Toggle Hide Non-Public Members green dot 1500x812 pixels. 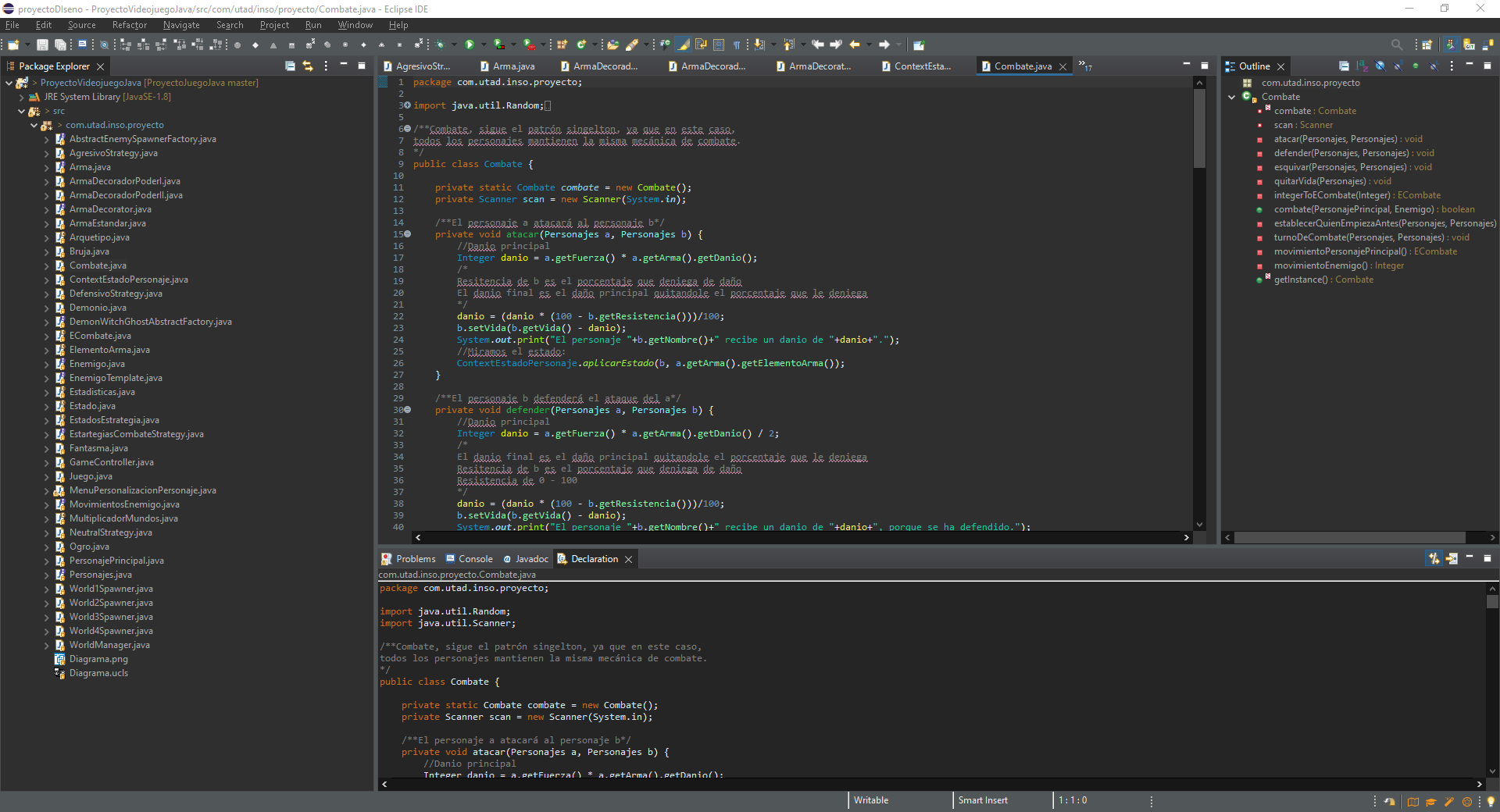(1416, 66)
